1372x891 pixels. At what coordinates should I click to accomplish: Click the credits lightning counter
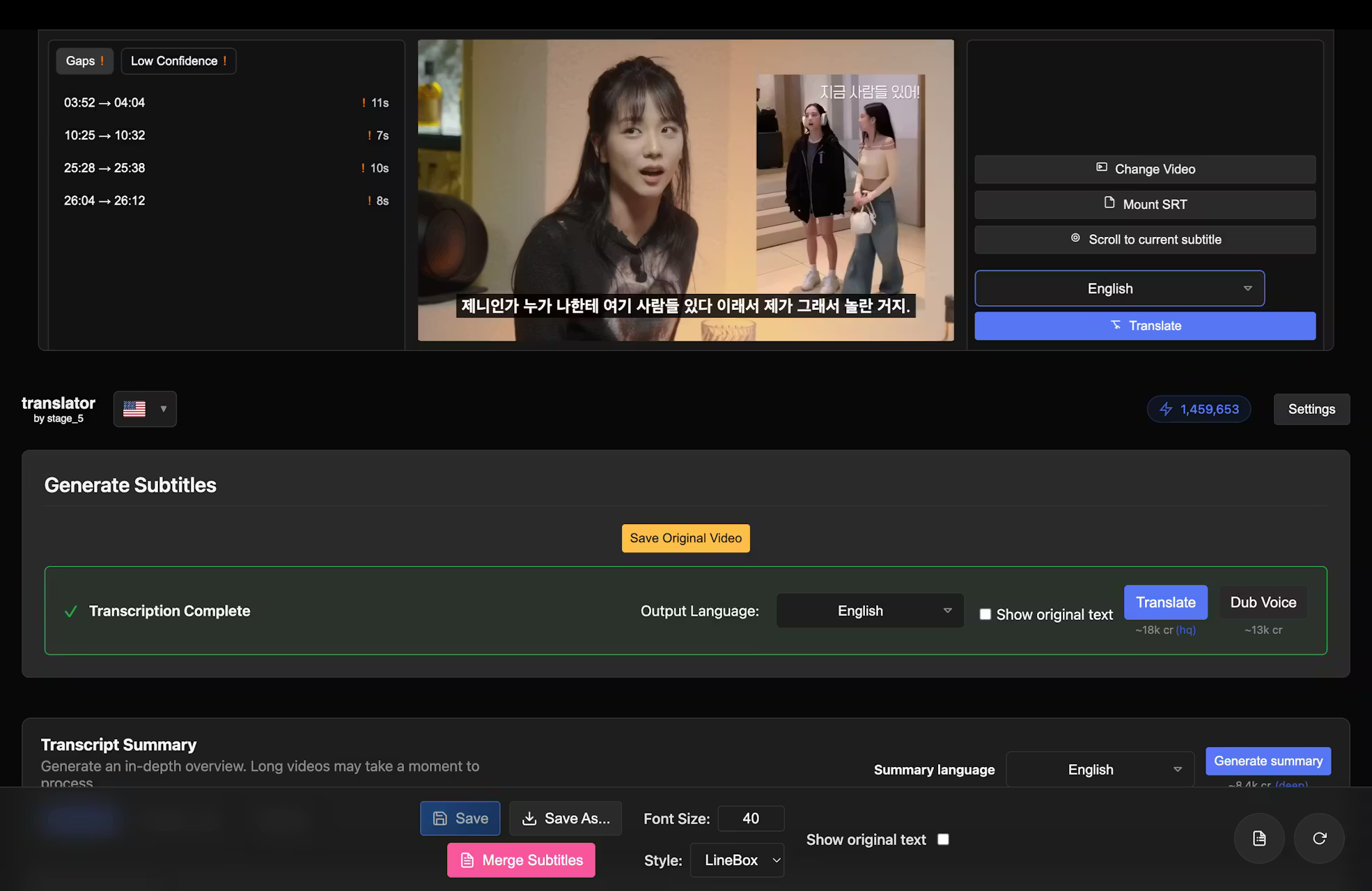pos(1198,409)
